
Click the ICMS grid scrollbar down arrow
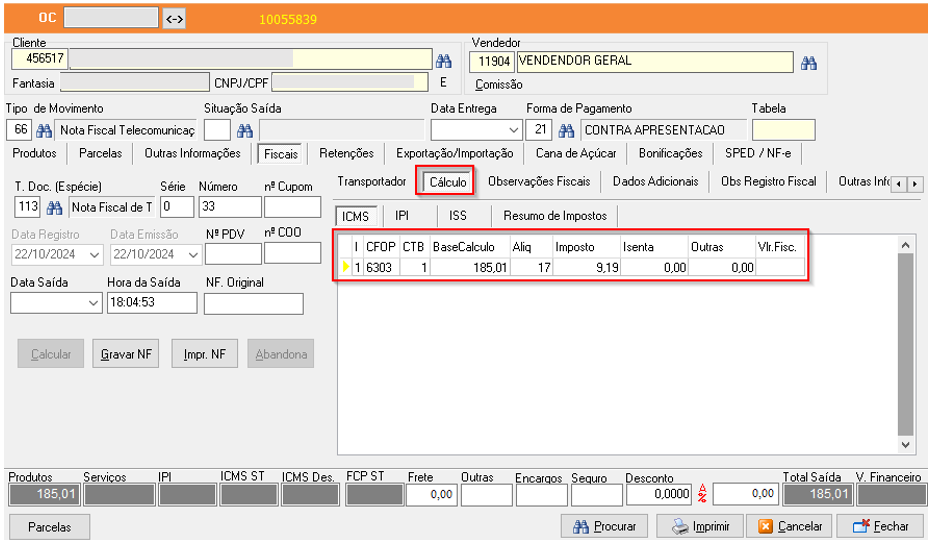tap(906, 444)
